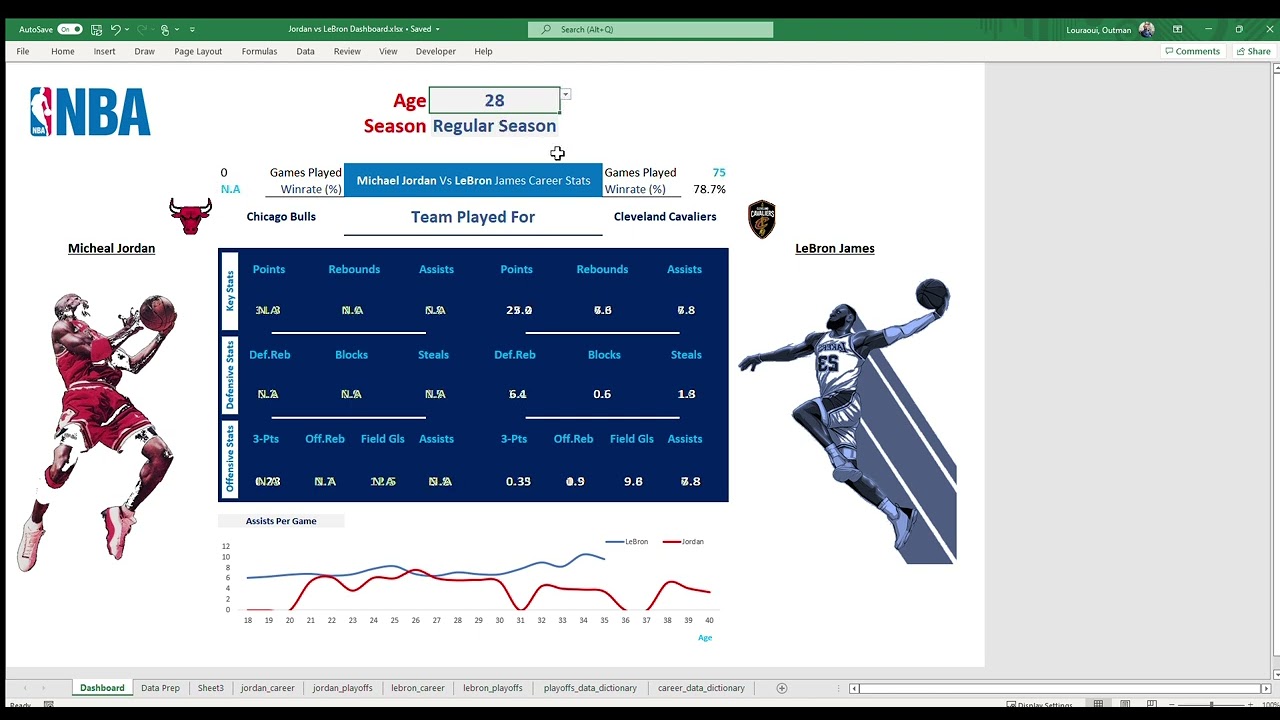This screenshot has height=720, width=1280.
Task: Click the user account profile picture
Action: 1146,29
